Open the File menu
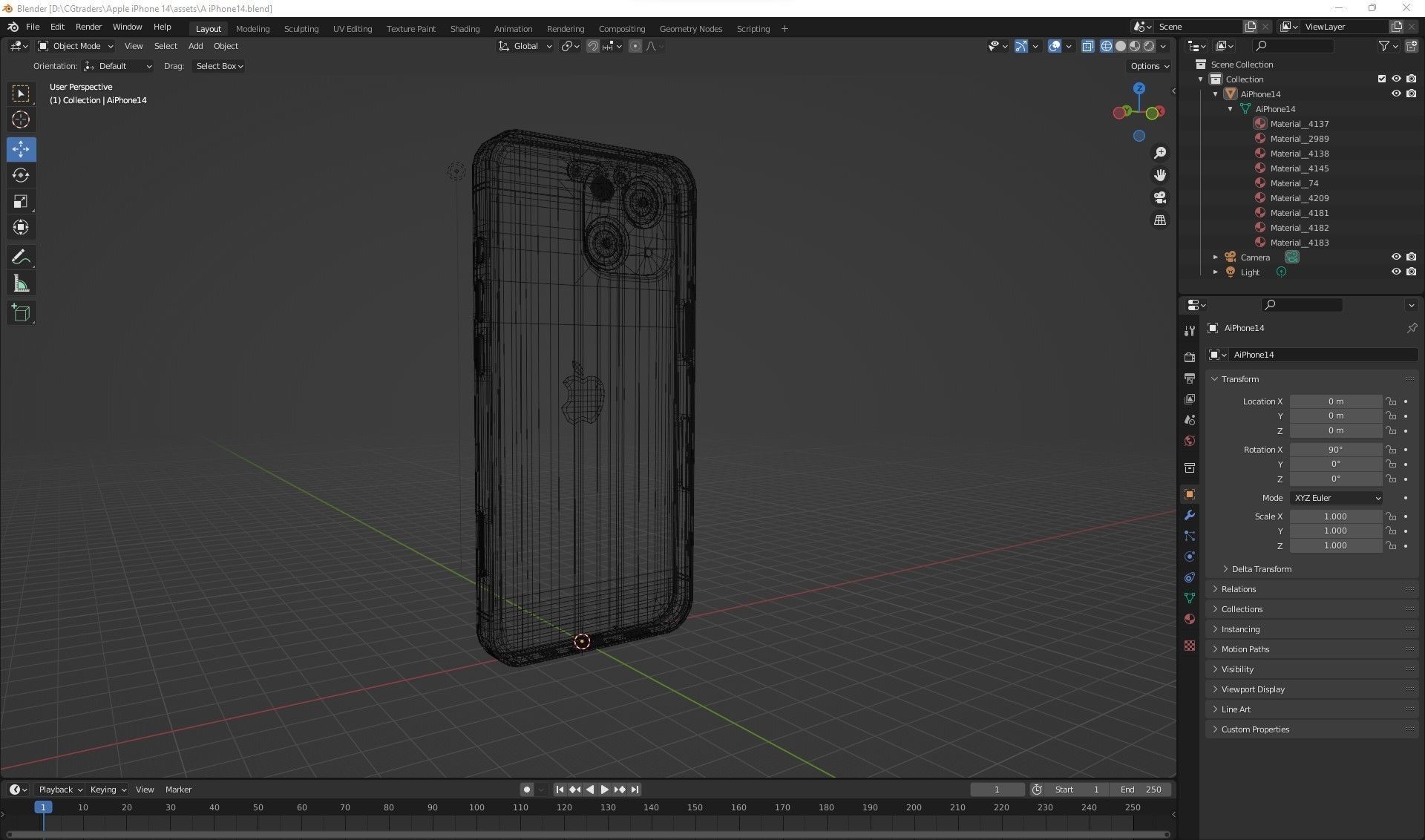 33,27
